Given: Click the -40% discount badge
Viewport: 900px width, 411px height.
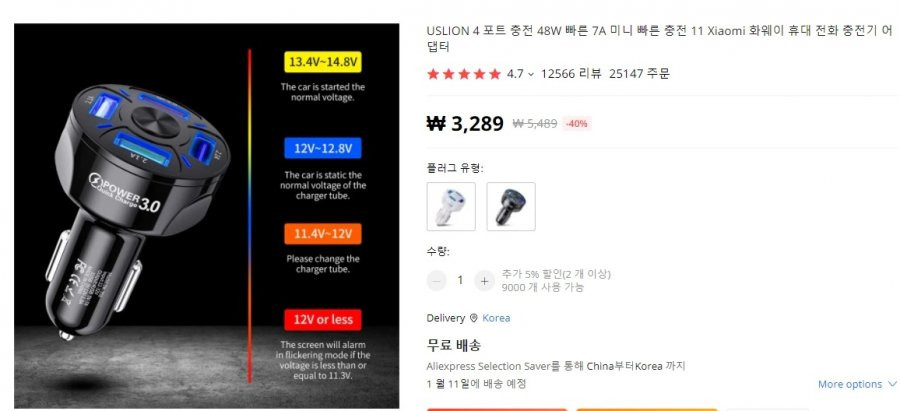Looking at the screenshot, I should 576,123.
